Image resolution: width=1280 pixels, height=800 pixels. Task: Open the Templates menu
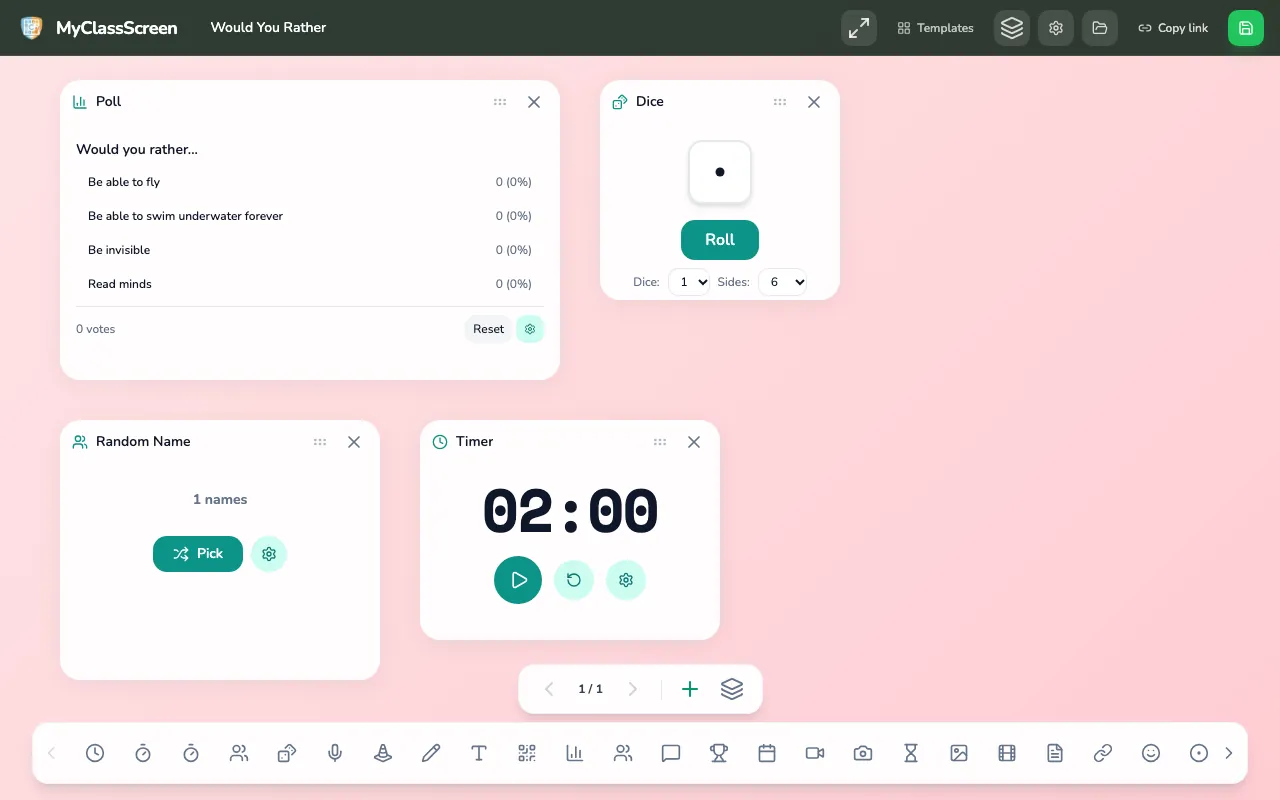click(935, 28)
